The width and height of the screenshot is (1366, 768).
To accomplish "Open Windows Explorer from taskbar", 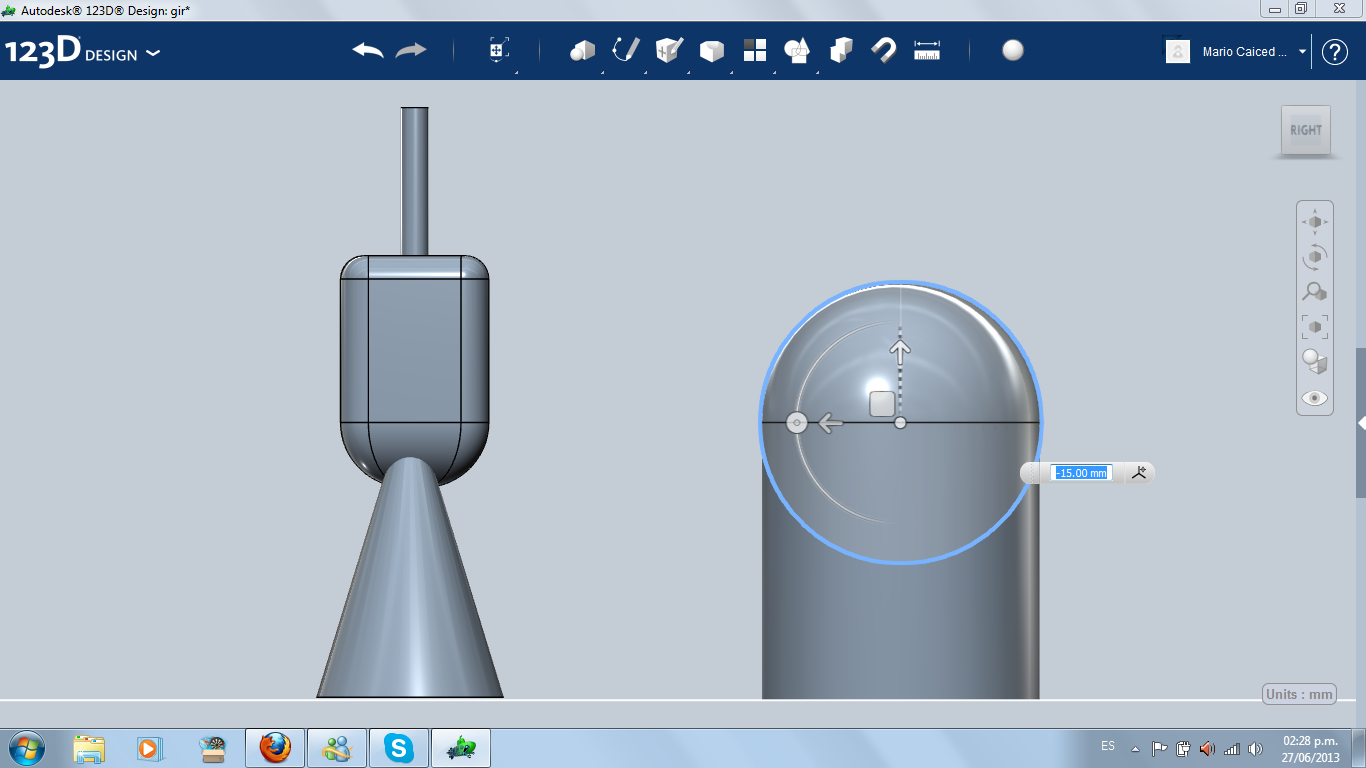I will [89, 748].
